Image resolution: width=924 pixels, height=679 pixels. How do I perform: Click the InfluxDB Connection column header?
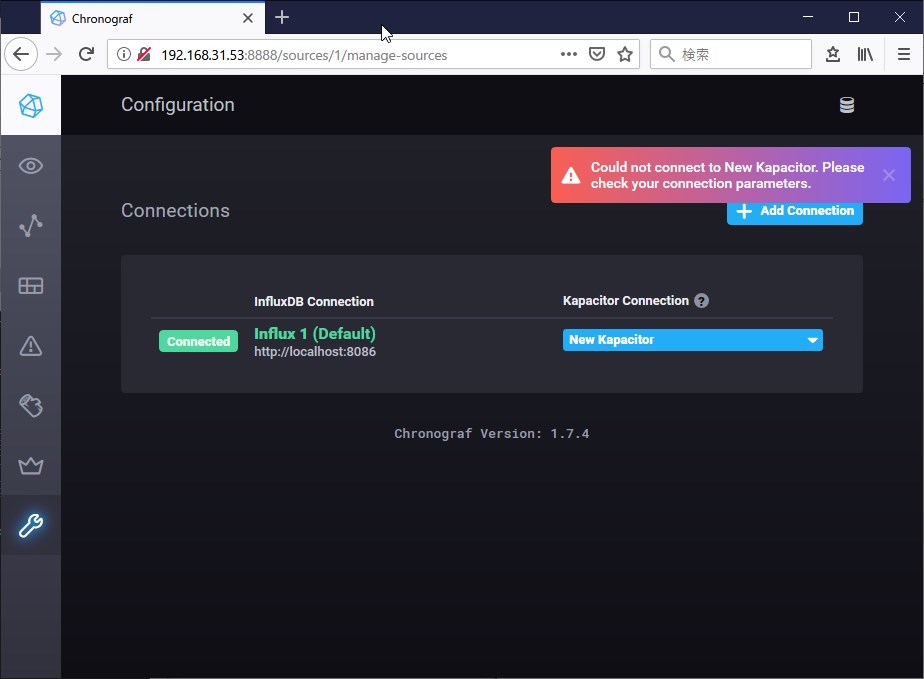[314, 302]
